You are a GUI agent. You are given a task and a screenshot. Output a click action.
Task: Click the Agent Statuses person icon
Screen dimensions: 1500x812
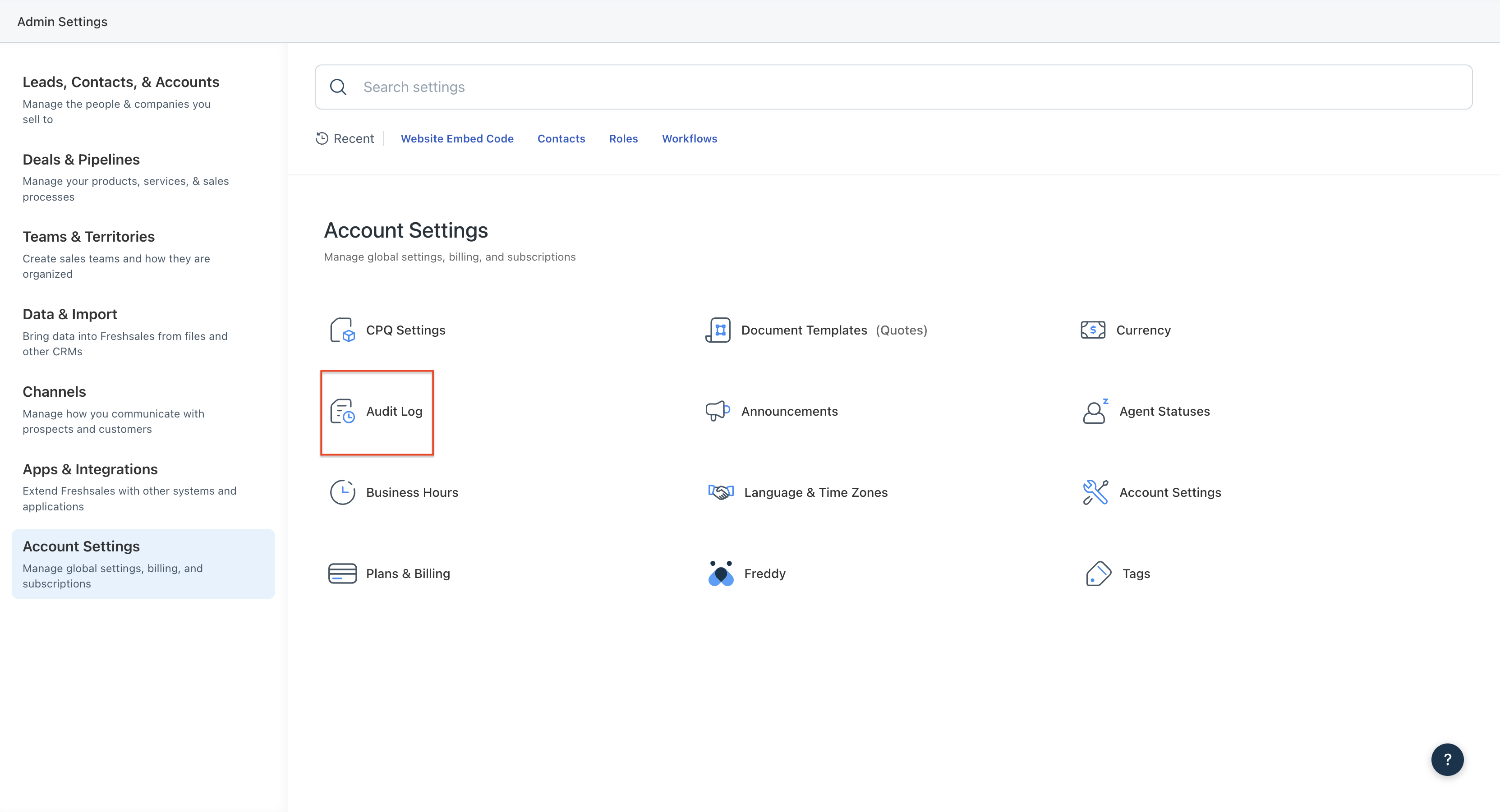[1095, 412]
